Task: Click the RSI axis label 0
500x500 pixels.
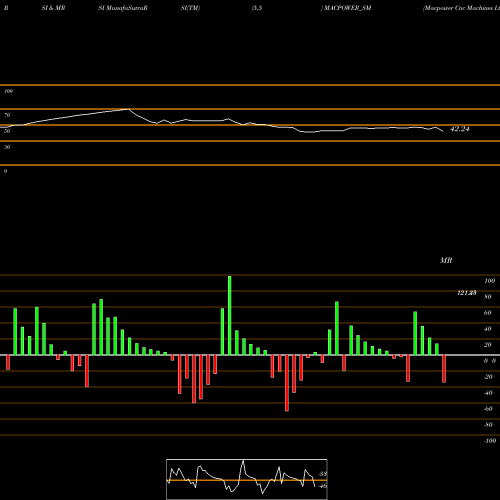Action: [5, 171]
